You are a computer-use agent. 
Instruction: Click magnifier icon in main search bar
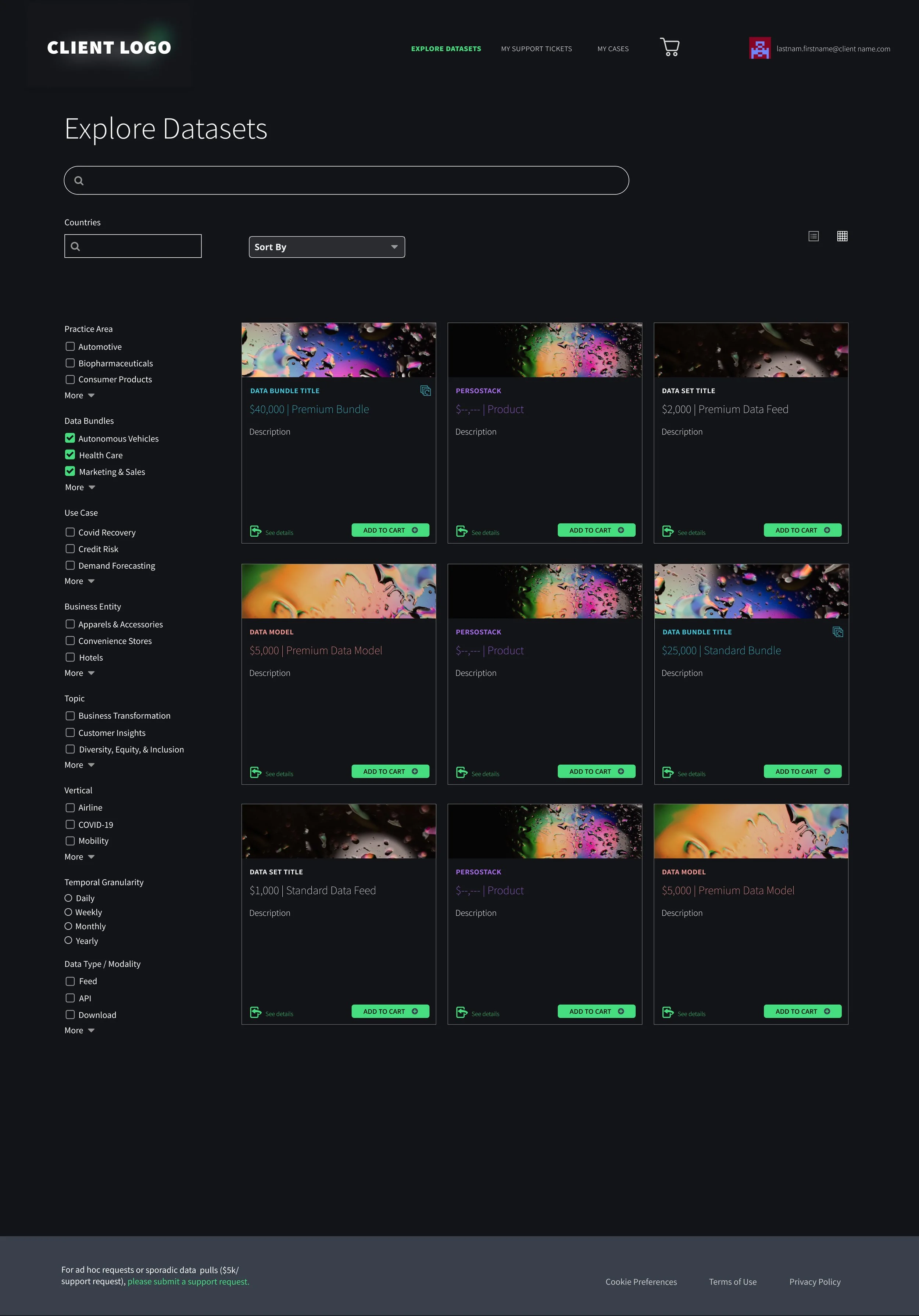(x=79, y=180)
